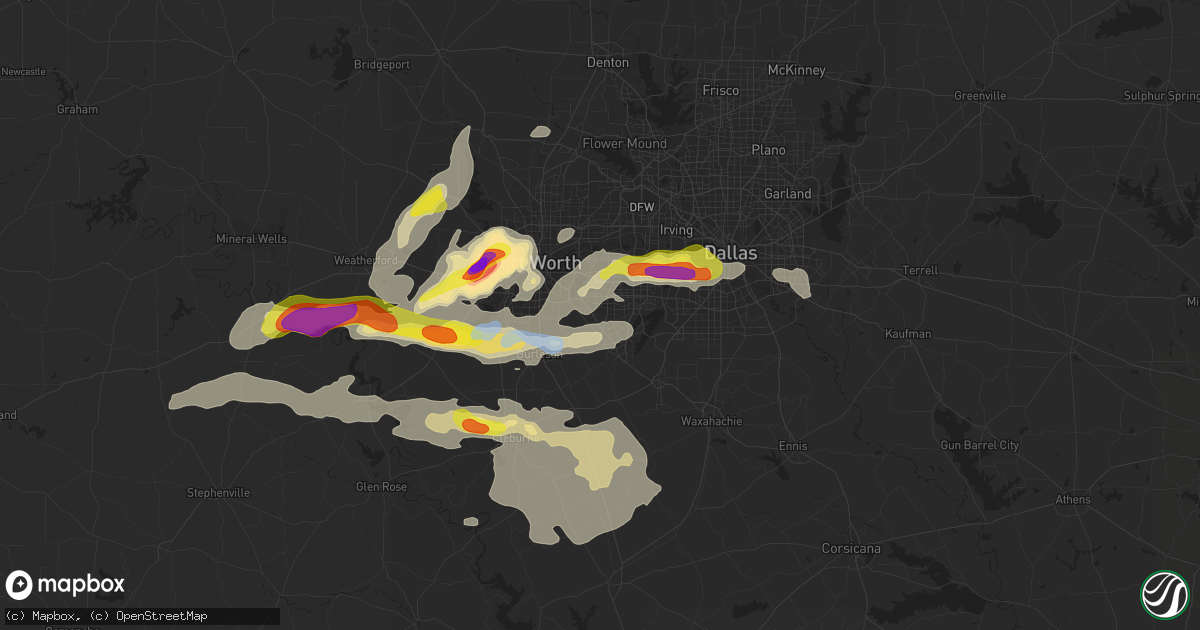Click the green round globe logo icon
This screenshot has width=1200, height=630.
click(1164, 594)
